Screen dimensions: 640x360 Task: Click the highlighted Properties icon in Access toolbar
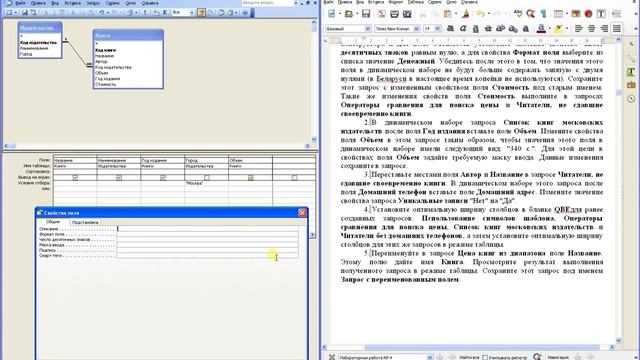[x=201, y=13]
